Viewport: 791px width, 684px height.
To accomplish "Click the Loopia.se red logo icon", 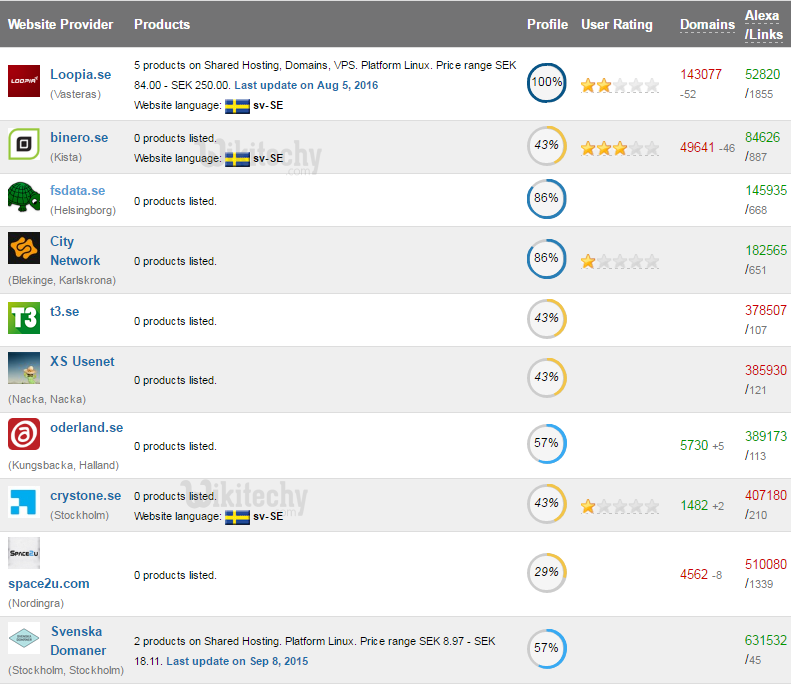I will (24, 81).
